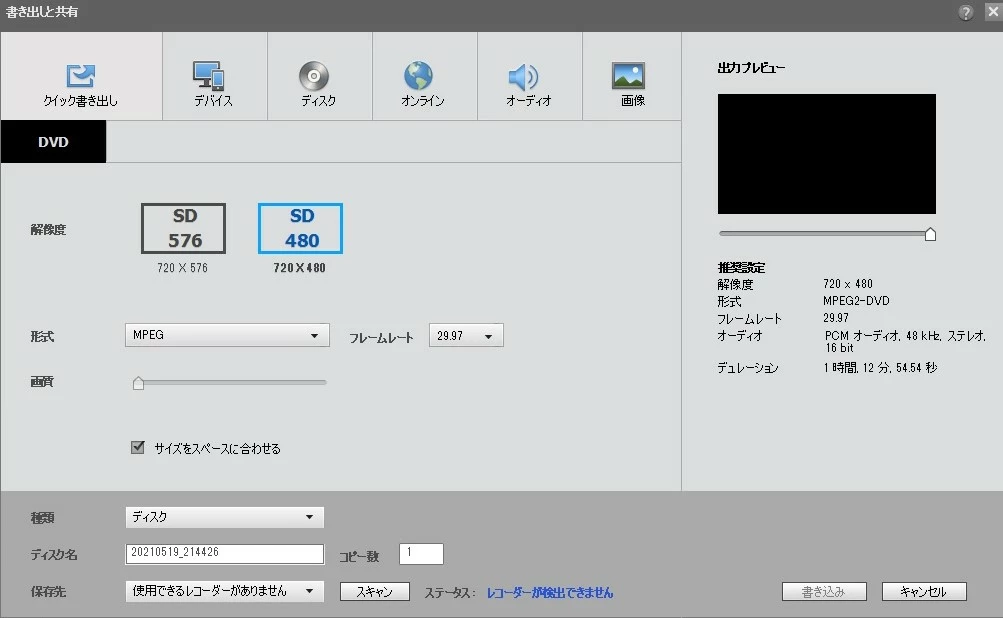1003x618 pixels.
Task: Toggle サイズをスペースに合わせる checkbox
Action: click(x=138, y=447)
